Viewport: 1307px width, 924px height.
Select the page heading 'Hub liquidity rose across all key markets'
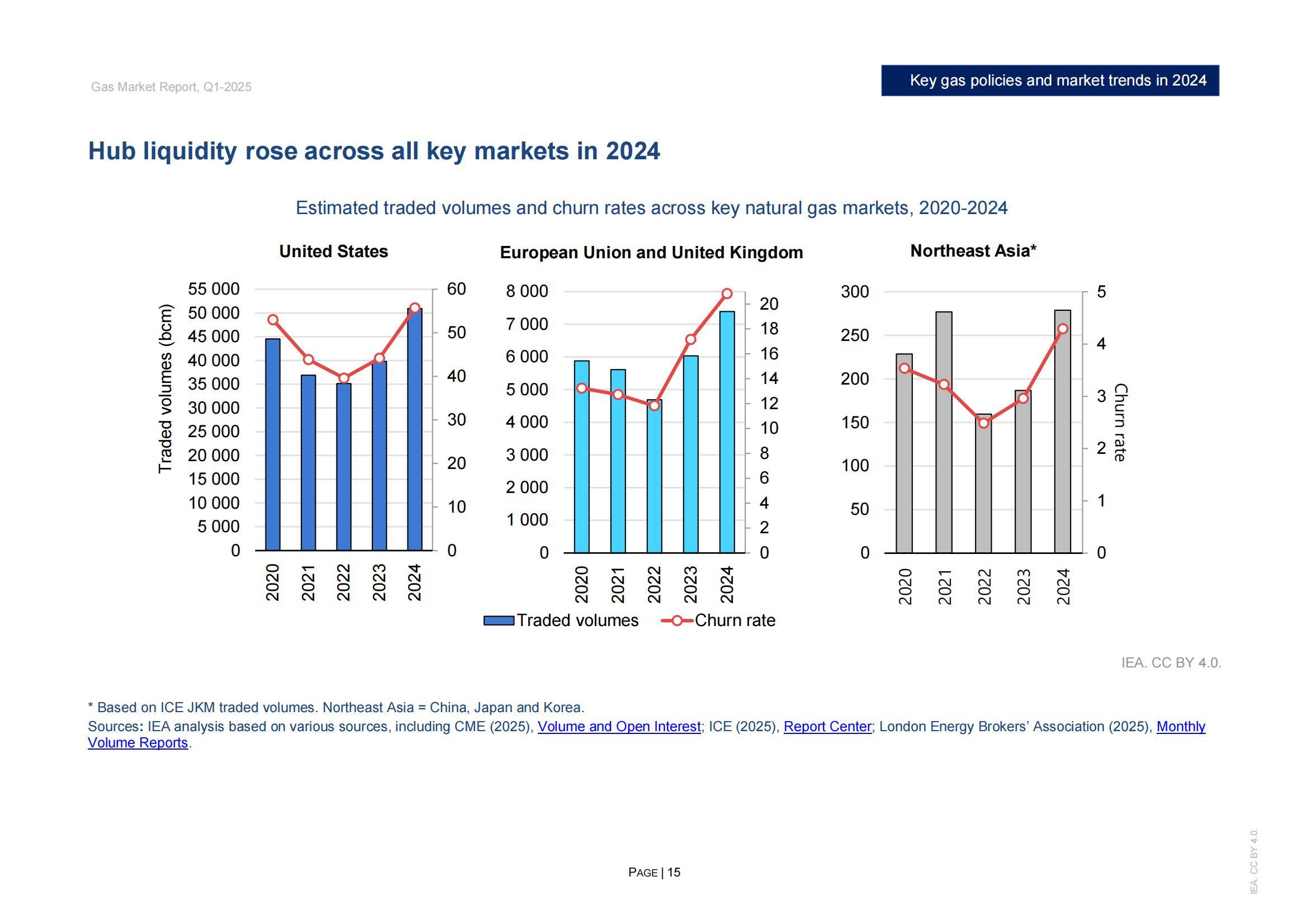373,151
